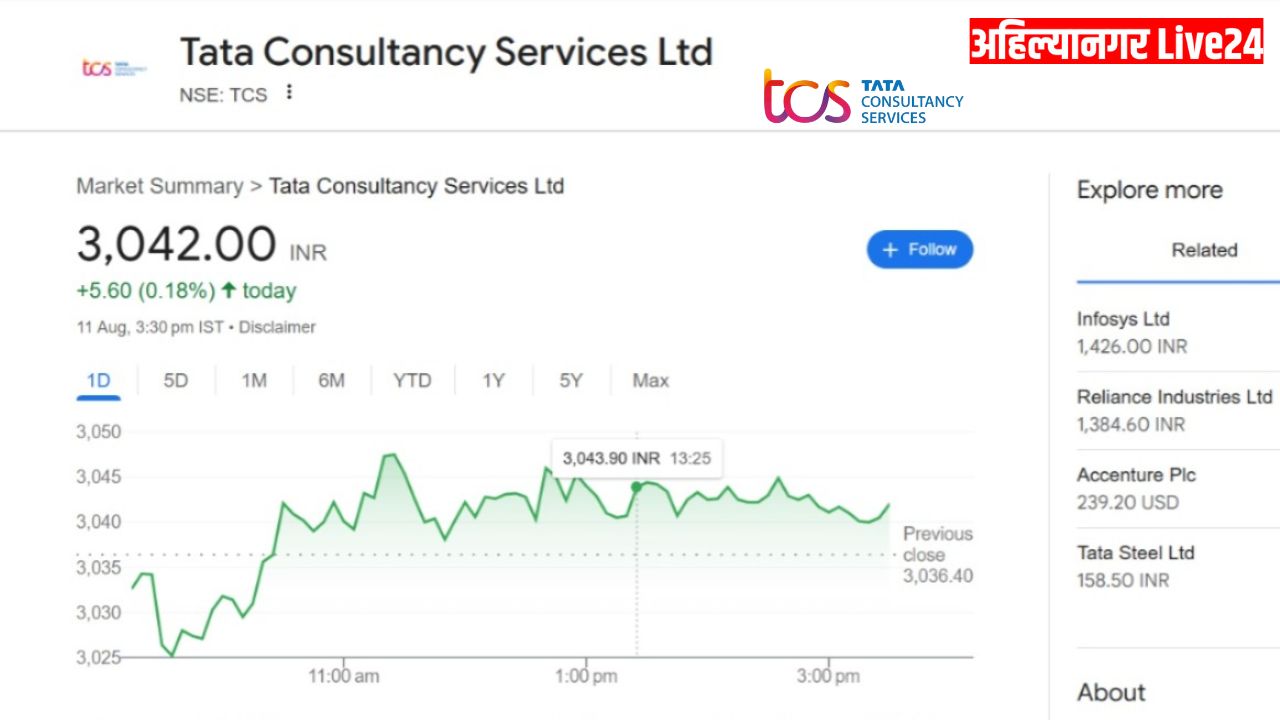Click the green up-arrow next to today
The image size is (1280, 720).
pos(228,291)
